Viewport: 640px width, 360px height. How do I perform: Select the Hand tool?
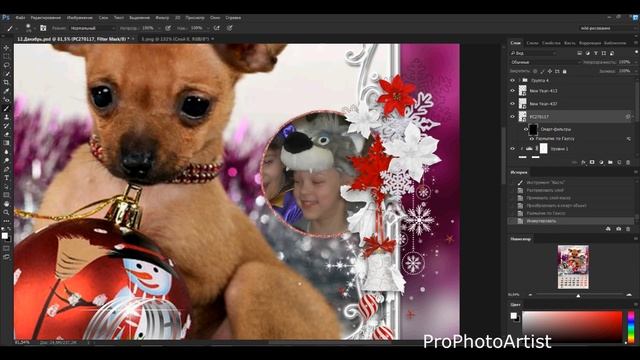6,204
